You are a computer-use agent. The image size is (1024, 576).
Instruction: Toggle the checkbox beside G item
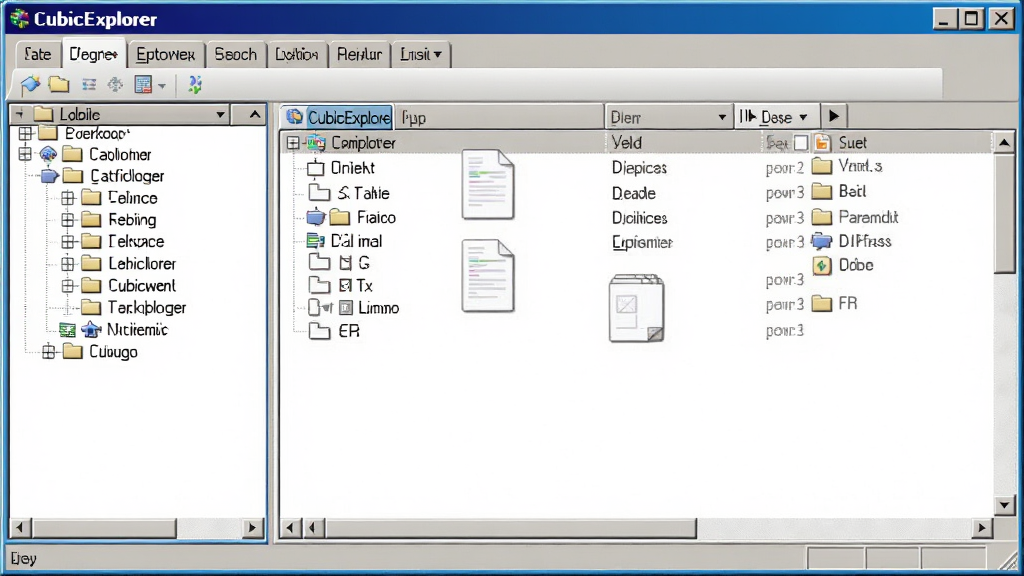(x=345, y=263)
